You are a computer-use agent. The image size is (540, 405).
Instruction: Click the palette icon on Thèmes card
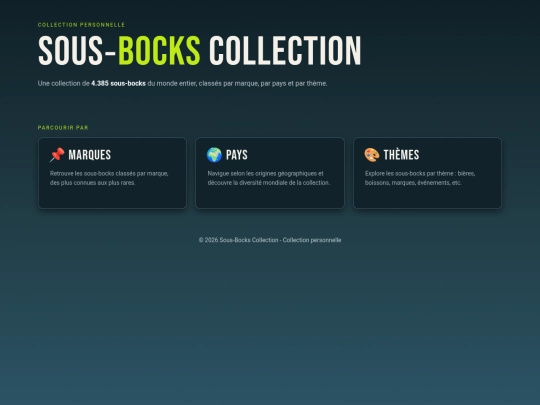tap(372, 155)
